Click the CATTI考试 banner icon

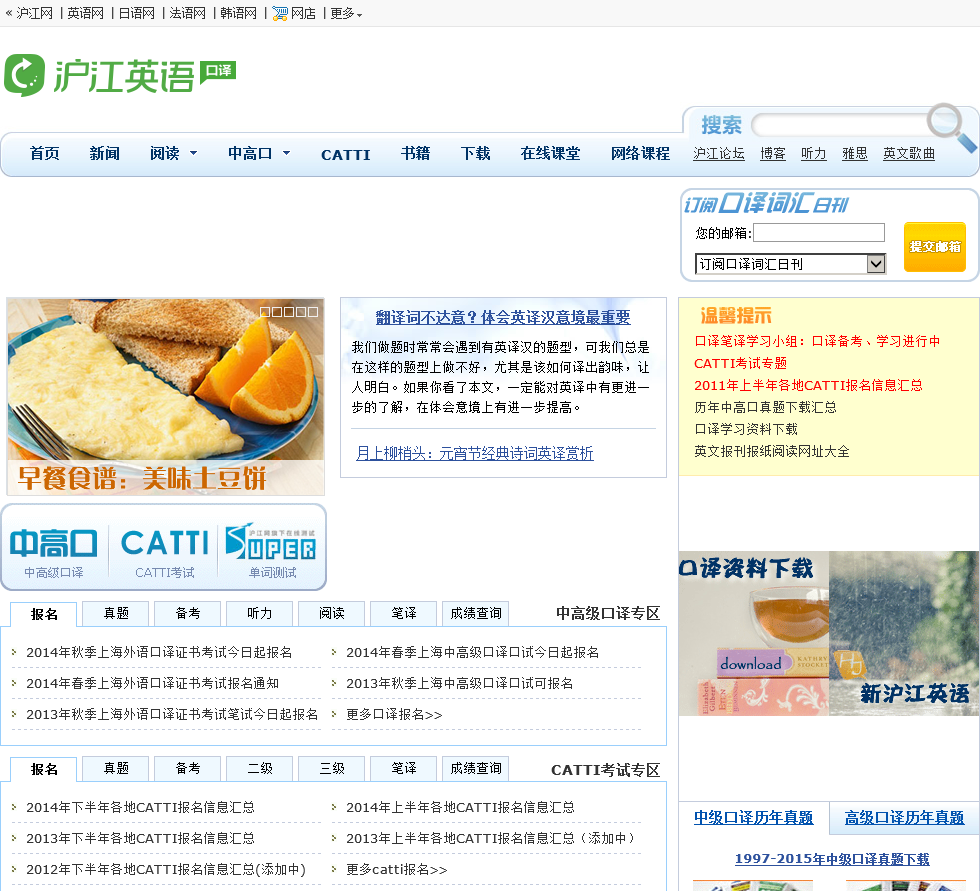point(164,553)
